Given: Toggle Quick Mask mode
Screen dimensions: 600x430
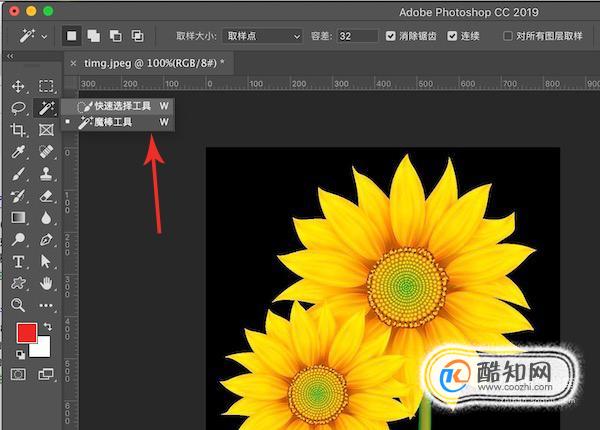Looking at the screenshot, I should 18,374.
